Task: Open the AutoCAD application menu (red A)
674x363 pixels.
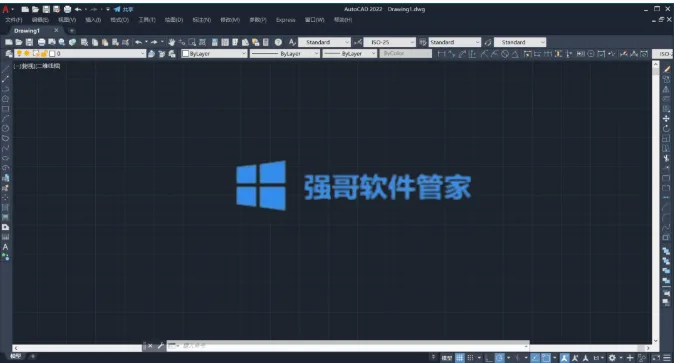Action: coord(6,9)
